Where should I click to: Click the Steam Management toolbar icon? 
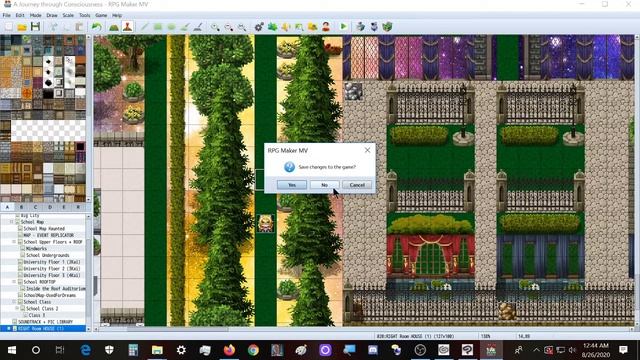[374, 27]
